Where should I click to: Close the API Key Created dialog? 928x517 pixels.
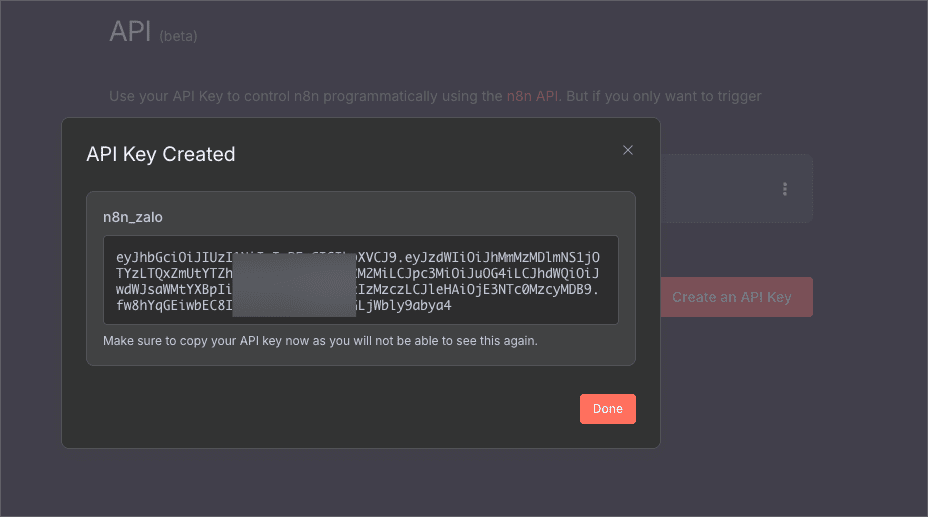point(628,150)
